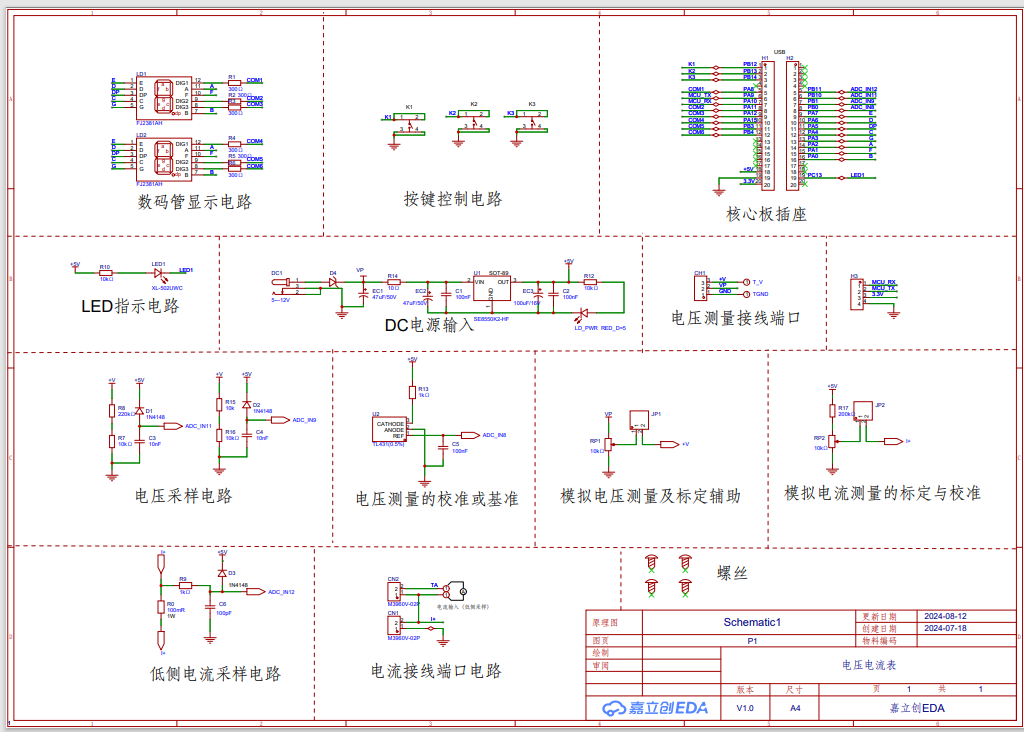This screenshot has width=1024, height=732.
Task: Select the LED1 diode symbol
Action: point(158,274)
